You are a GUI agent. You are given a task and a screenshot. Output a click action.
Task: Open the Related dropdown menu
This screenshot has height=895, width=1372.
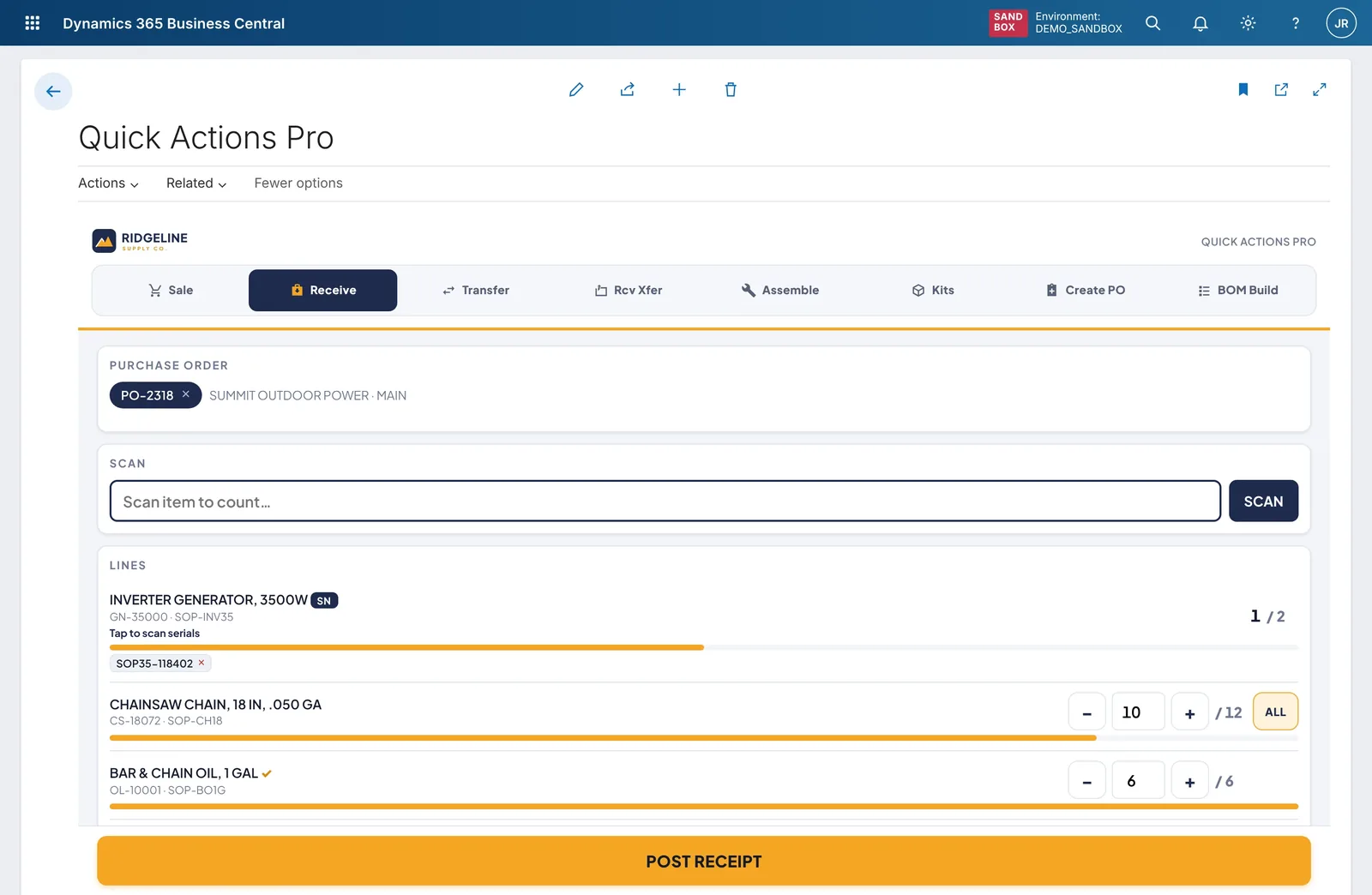coord(196,183)
